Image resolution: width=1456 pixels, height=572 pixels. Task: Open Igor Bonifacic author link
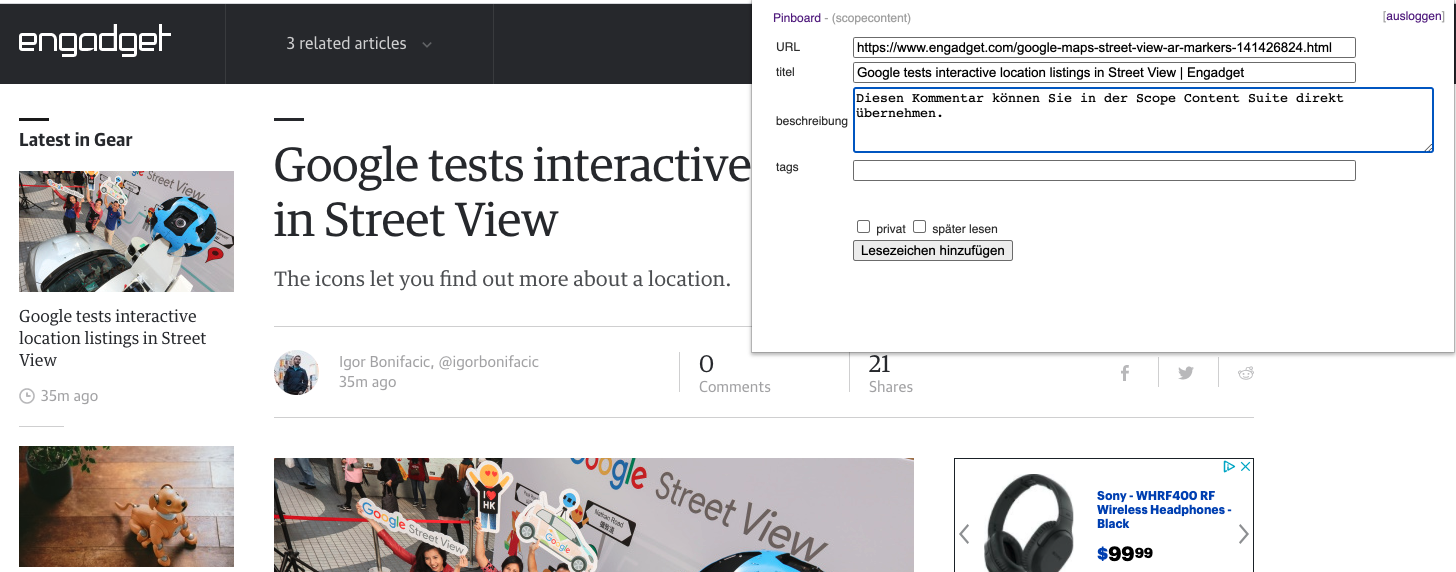[384, 362]
